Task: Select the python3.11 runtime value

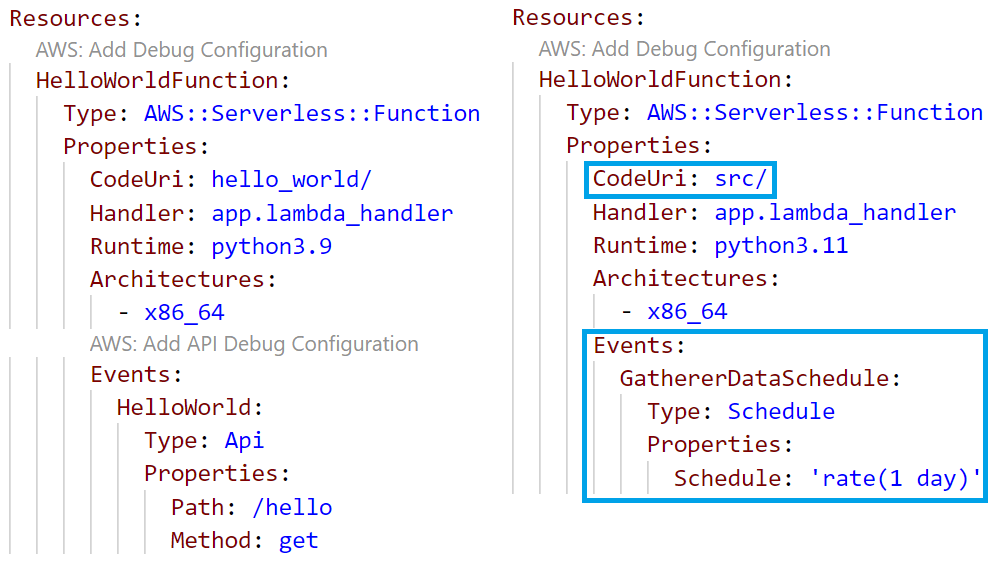Action: tap(781, 245)
